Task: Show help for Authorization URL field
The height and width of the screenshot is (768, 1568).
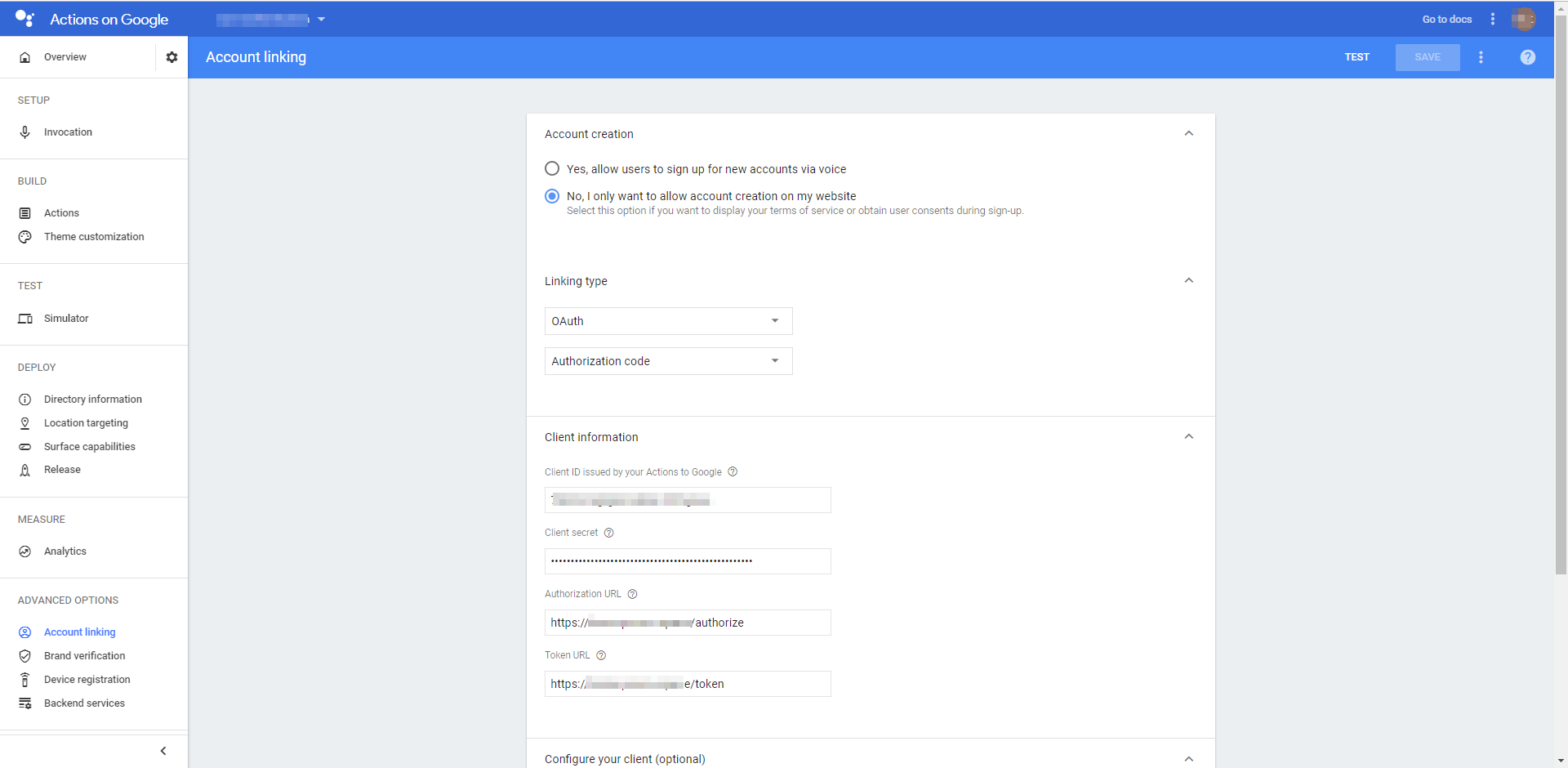Action: point(632,594)
